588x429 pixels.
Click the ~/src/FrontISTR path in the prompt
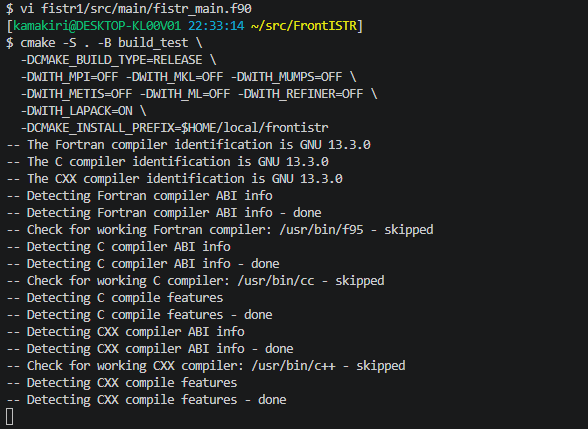pos(303,26)
